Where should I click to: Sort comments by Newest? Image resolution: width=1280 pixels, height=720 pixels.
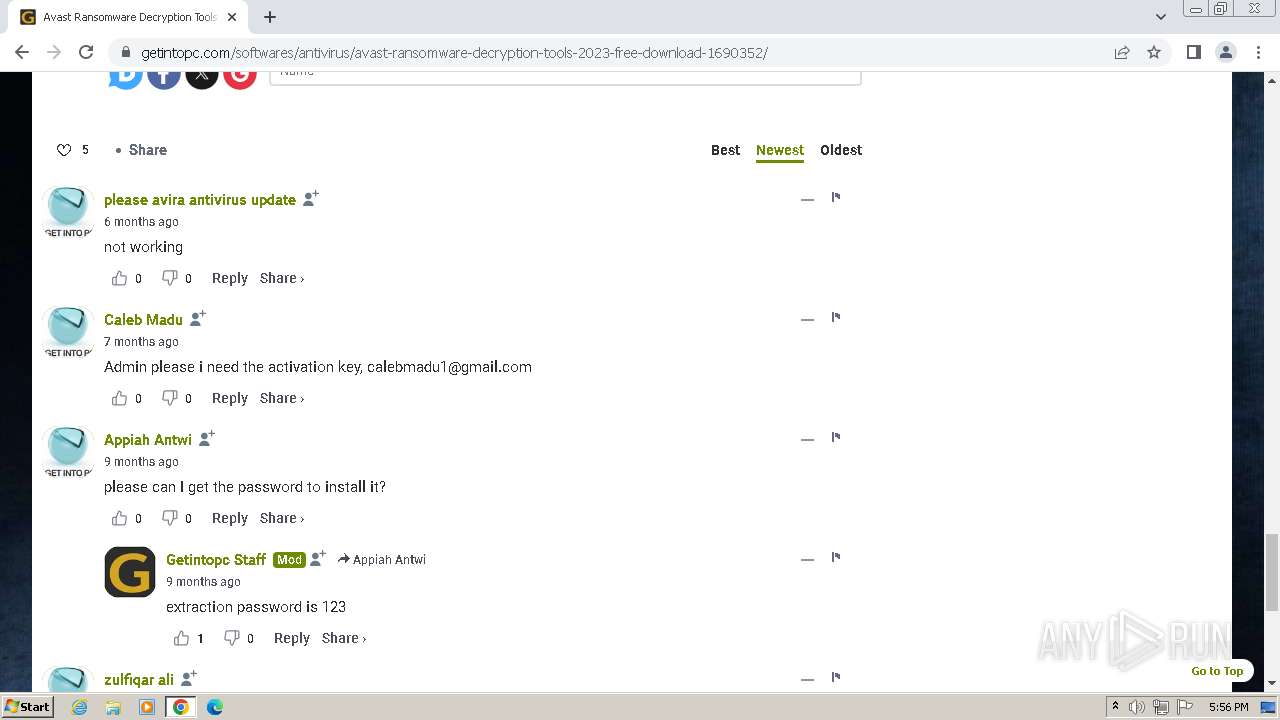pyautogui.click(x=780, y=150)
